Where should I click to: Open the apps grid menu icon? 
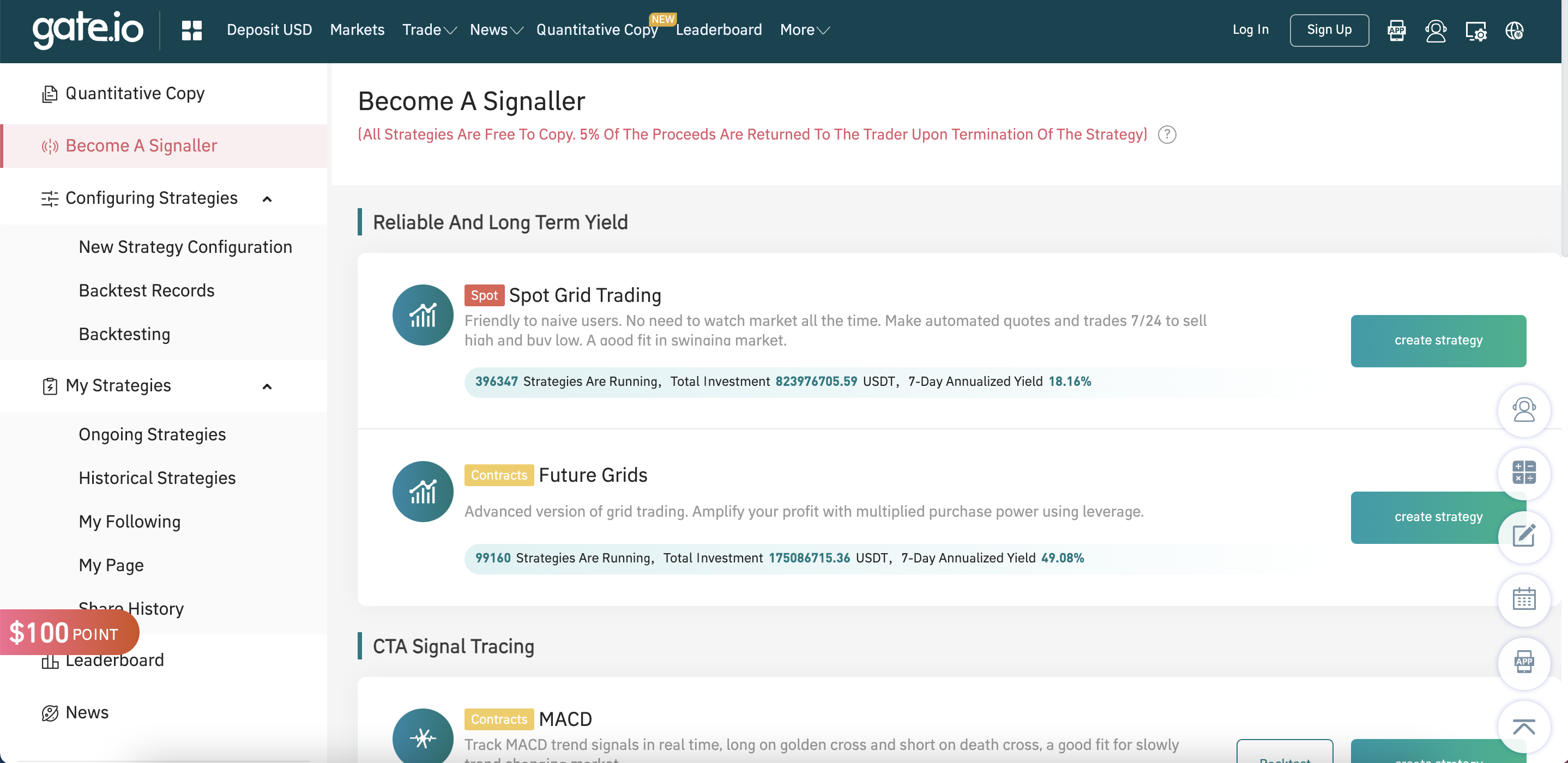tap(192, 30)
